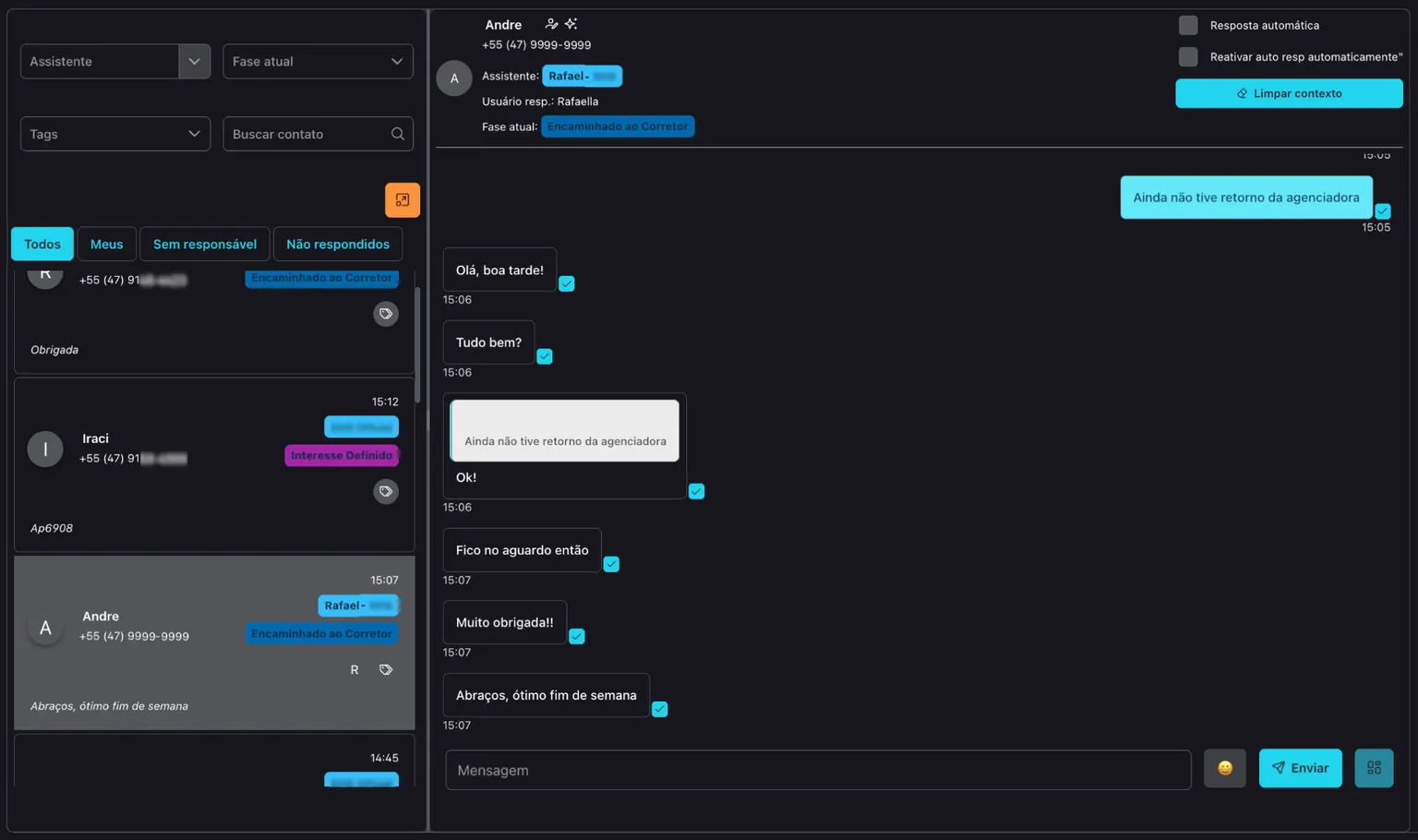Open the Iraci conversation
Viewport: 1418px width, 840px height.
214,464
